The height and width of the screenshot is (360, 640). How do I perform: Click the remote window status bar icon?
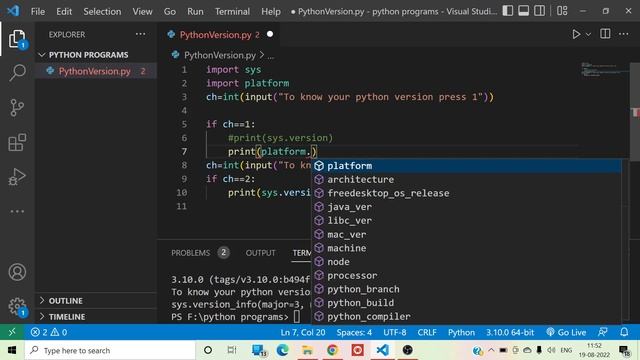click(x=12, y=332)
